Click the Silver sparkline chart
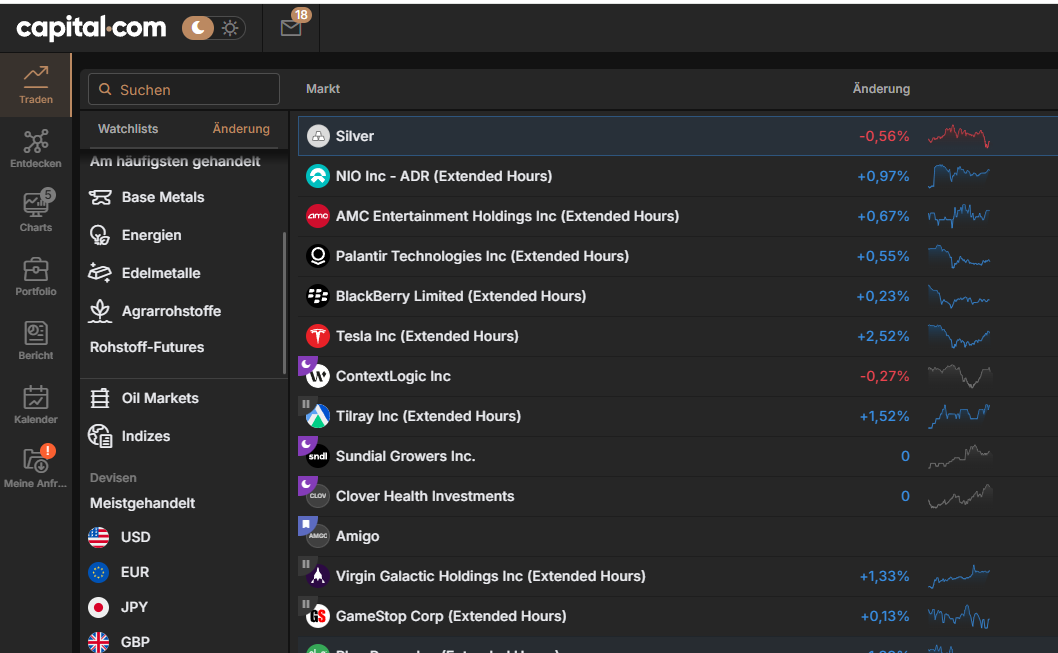This screenshot has width=1058, height=653. click(959, 136)
